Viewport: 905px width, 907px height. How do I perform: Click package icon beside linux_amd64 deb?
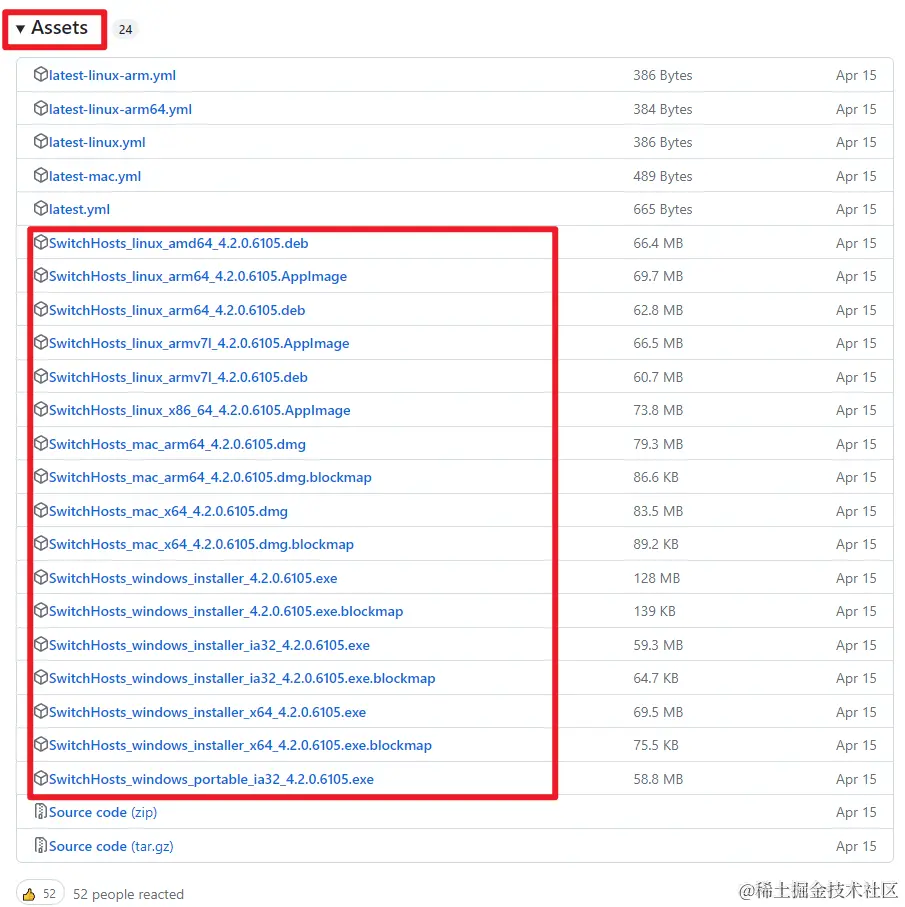click(40, 243)
